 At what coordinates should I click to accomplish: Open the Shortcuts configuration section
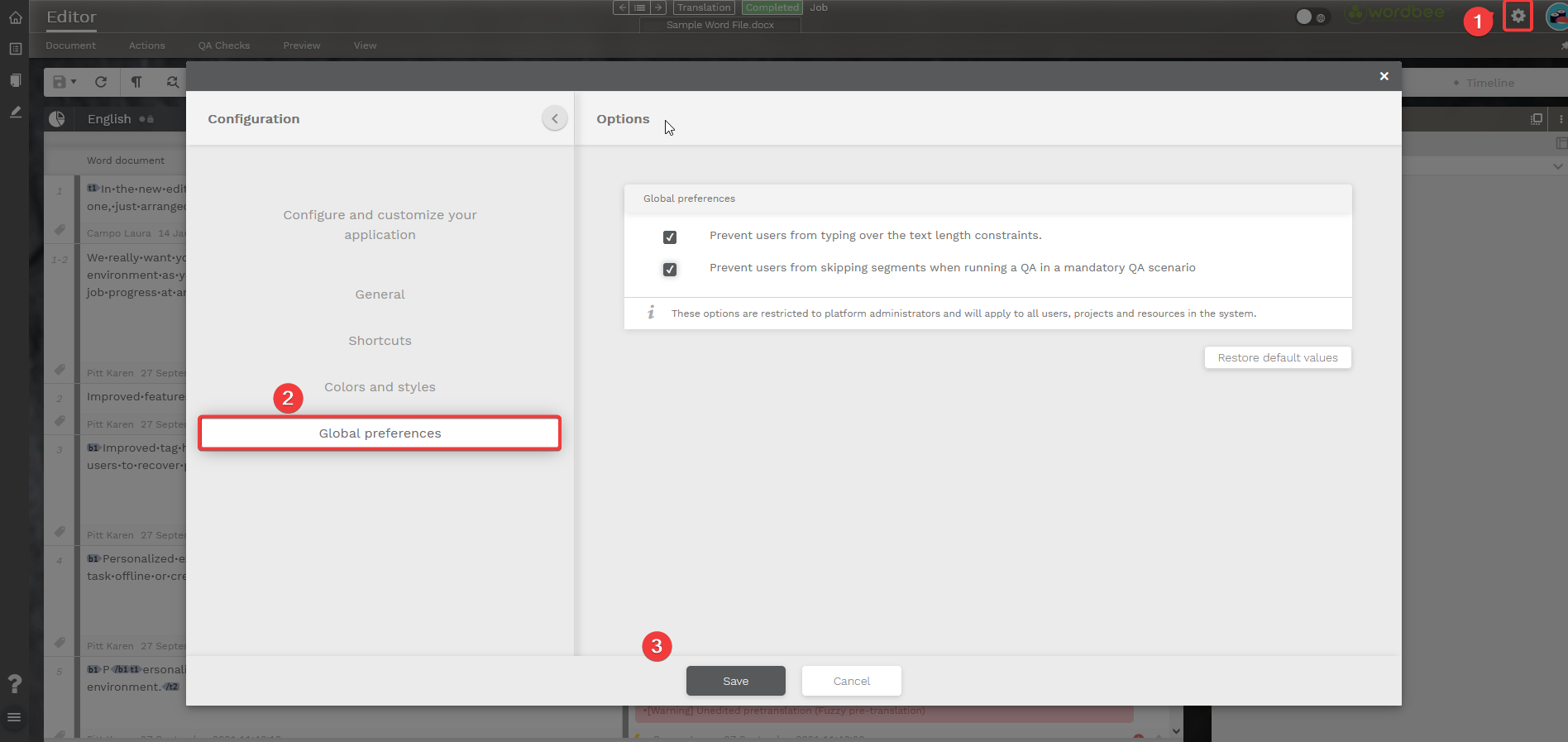pyautogui.click(x=380, y=341)
